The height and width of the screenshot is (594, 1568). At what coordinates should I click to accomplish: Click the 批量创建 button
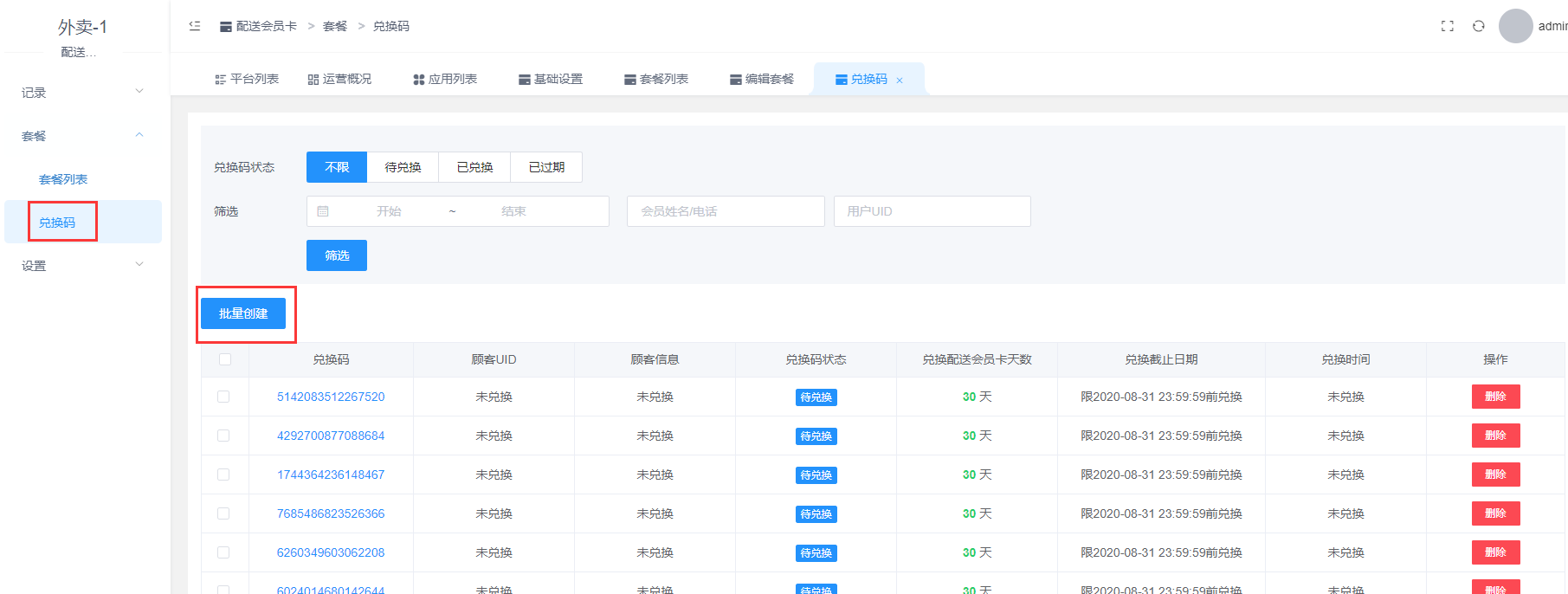[x=243, y=313]
